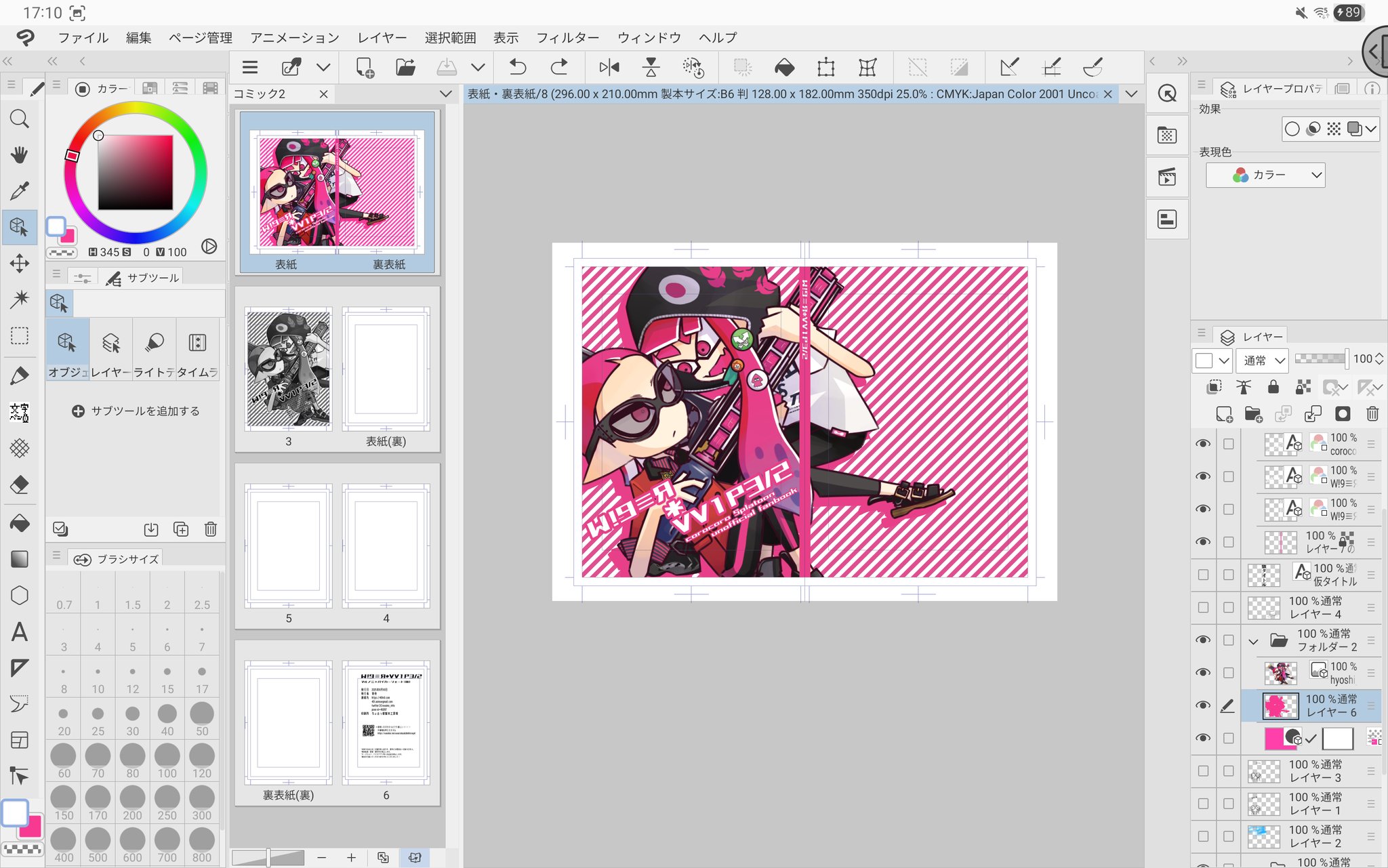Click サブツールを追加する button
Viewport: 1388px width, 868px height.
coord(136,411)
